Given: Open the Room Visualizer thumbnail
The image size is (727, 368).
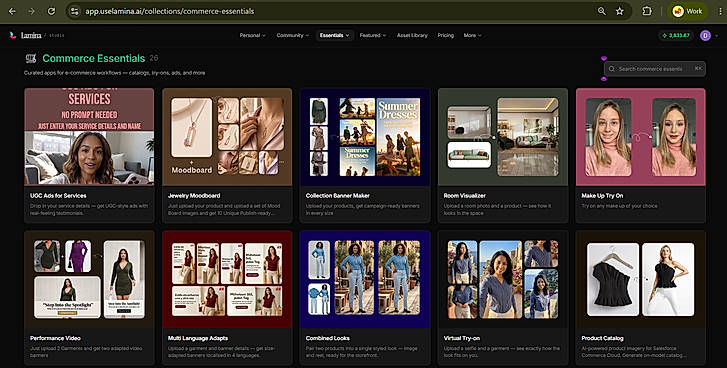Looking at the screenshot, I should pos(503,137).
